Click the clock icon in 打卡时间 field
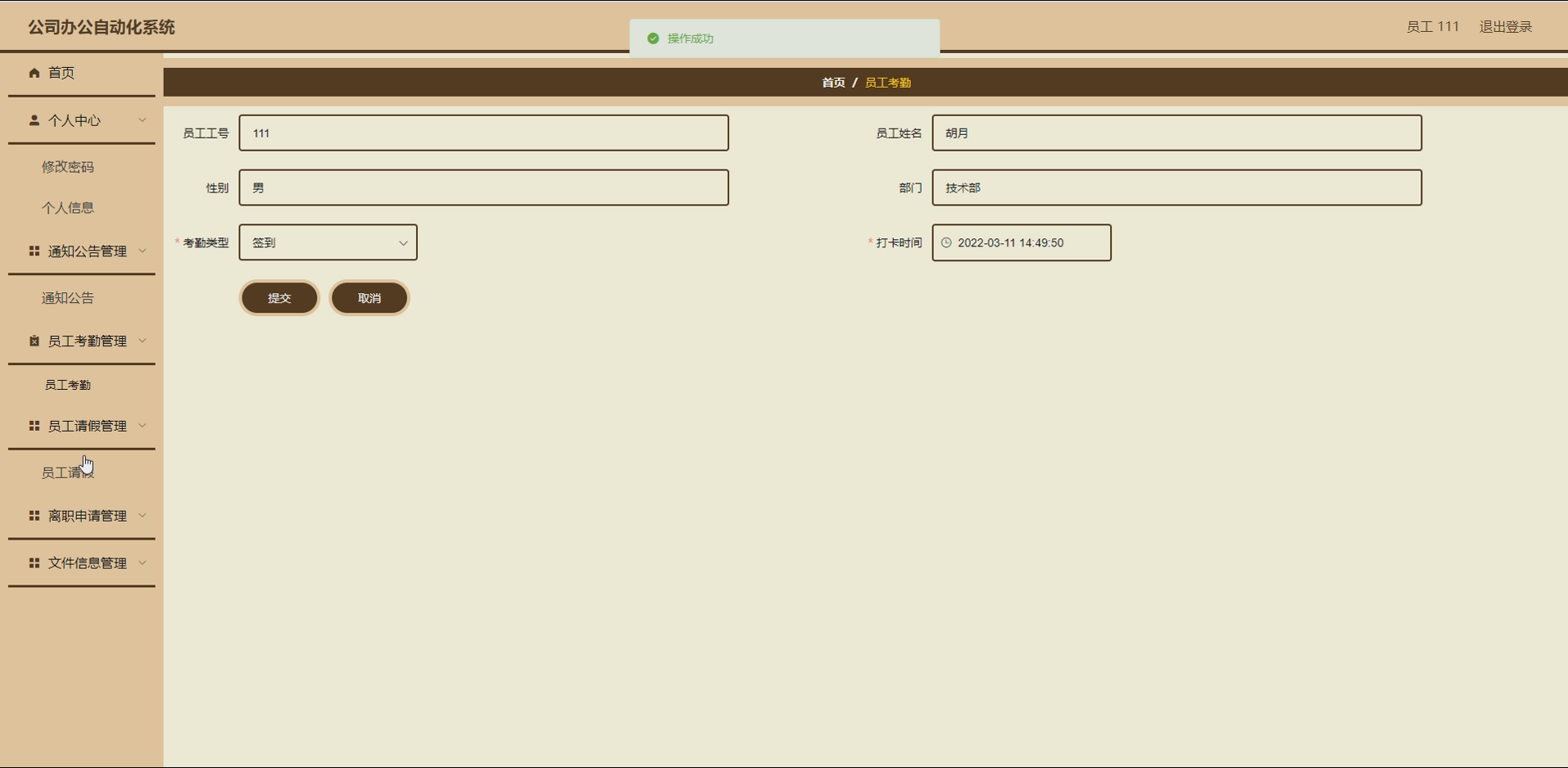The image size is (1568, 768). 946,243
